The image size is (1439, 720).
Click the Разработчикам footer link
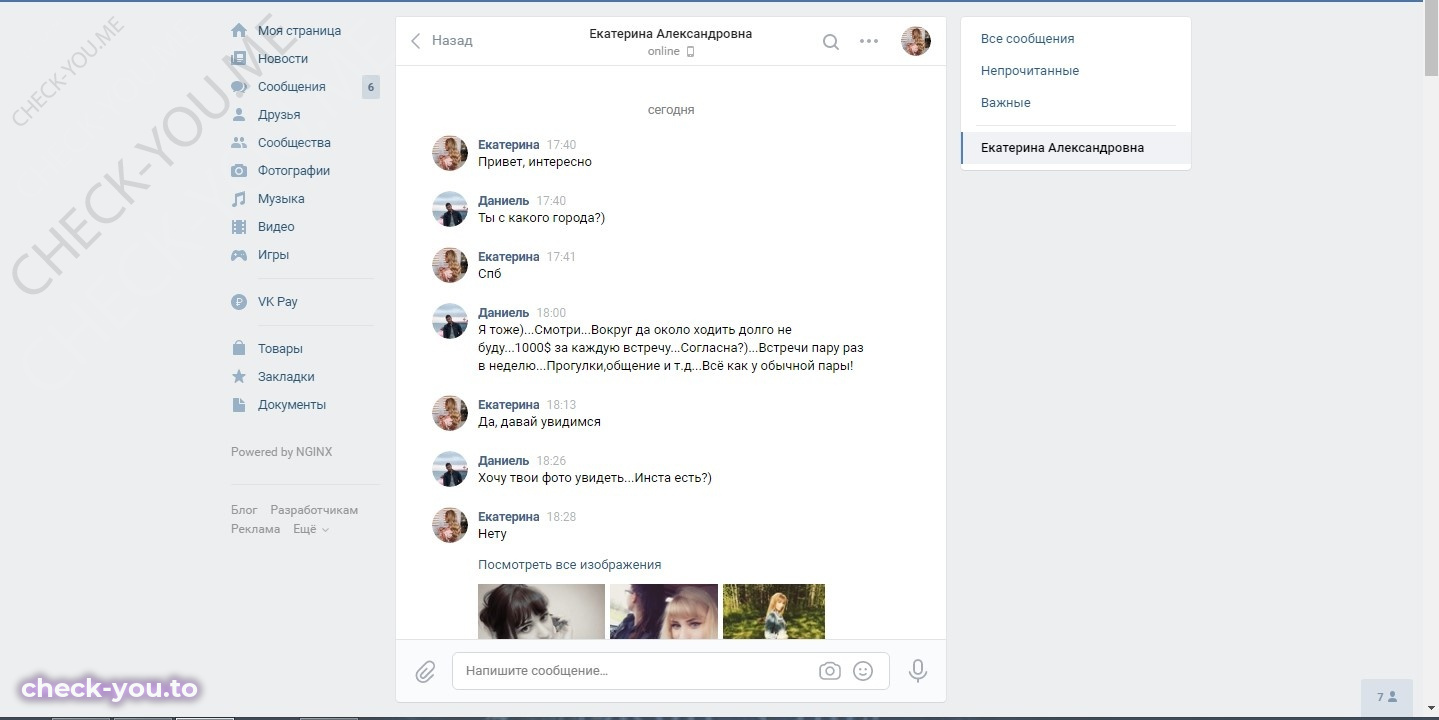[x=314, y=510]
